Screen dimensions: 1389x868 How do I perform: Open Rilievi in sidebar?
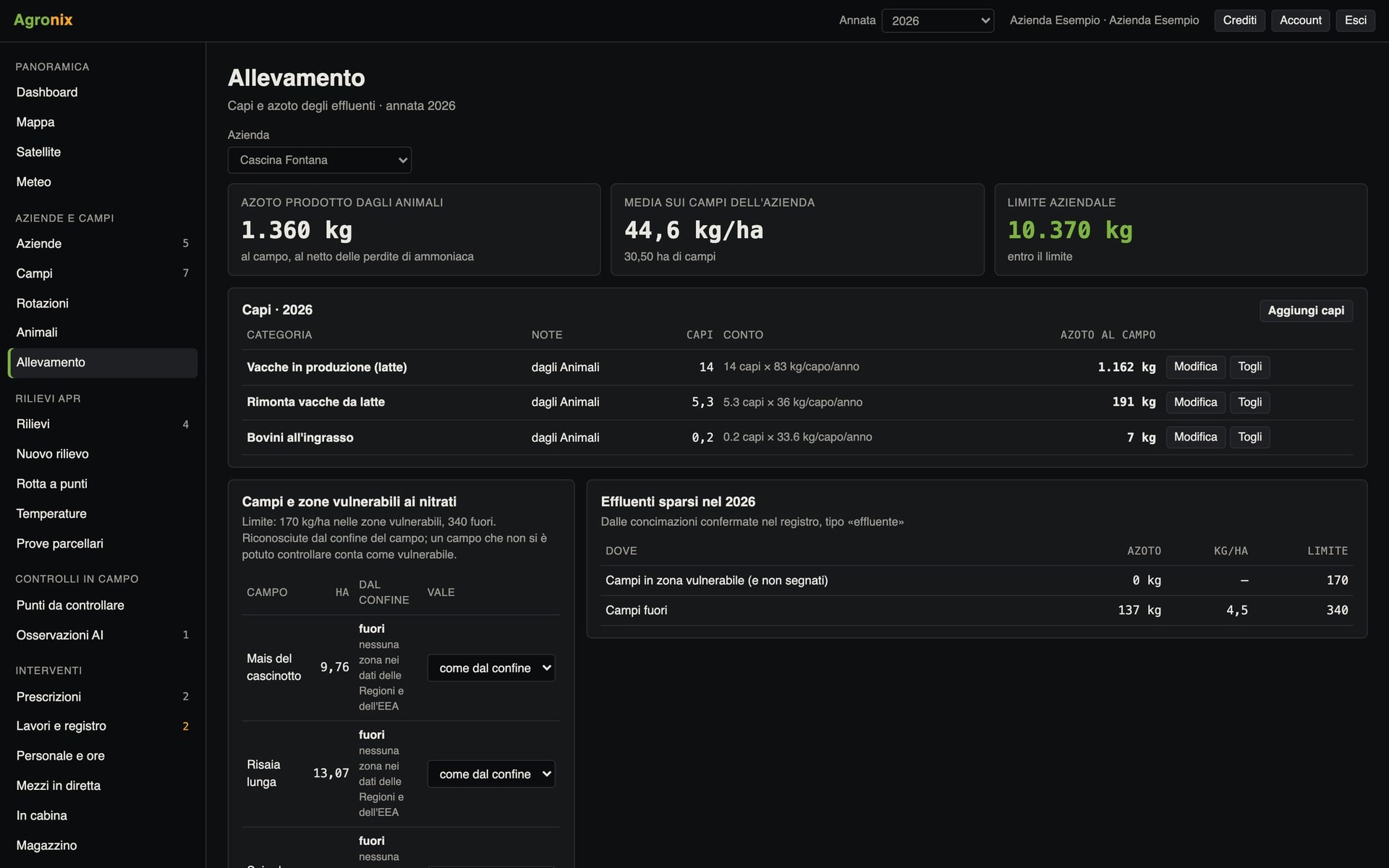tap(103, 424)
